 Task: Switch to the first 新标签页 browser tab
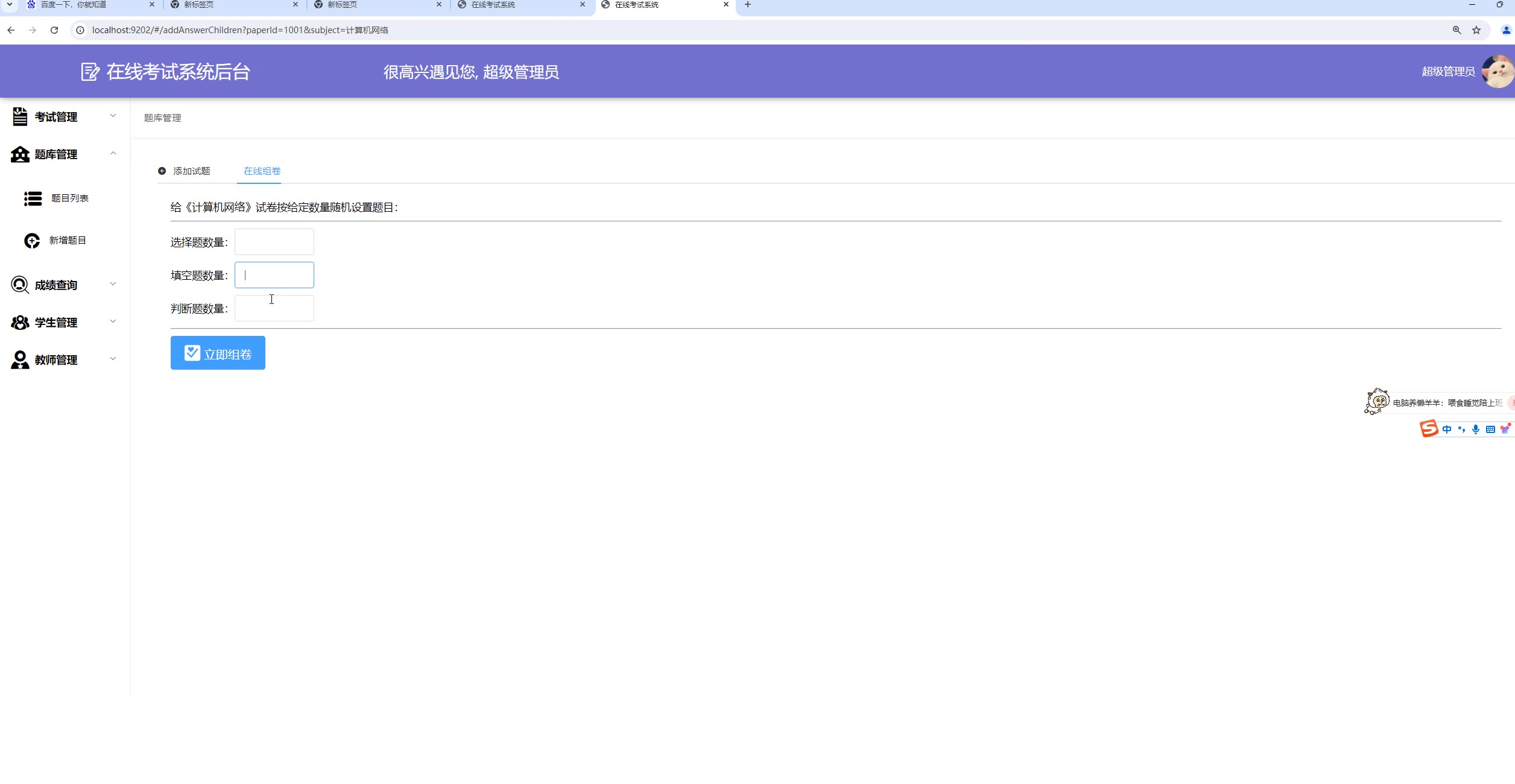coord(234,5)
